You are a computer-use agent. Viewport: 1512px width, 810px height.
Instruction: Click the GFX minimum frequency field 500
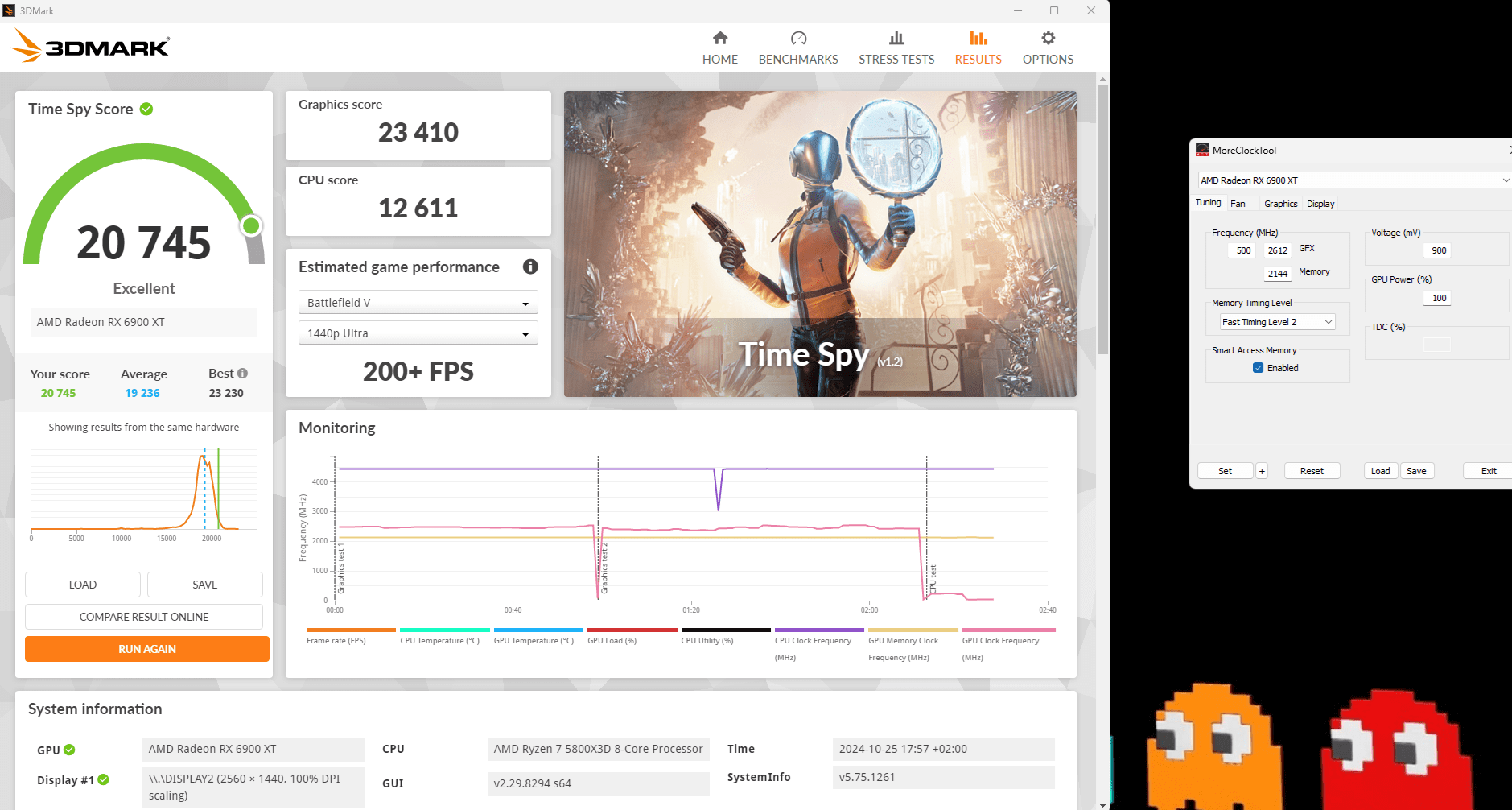point(1240,250)
